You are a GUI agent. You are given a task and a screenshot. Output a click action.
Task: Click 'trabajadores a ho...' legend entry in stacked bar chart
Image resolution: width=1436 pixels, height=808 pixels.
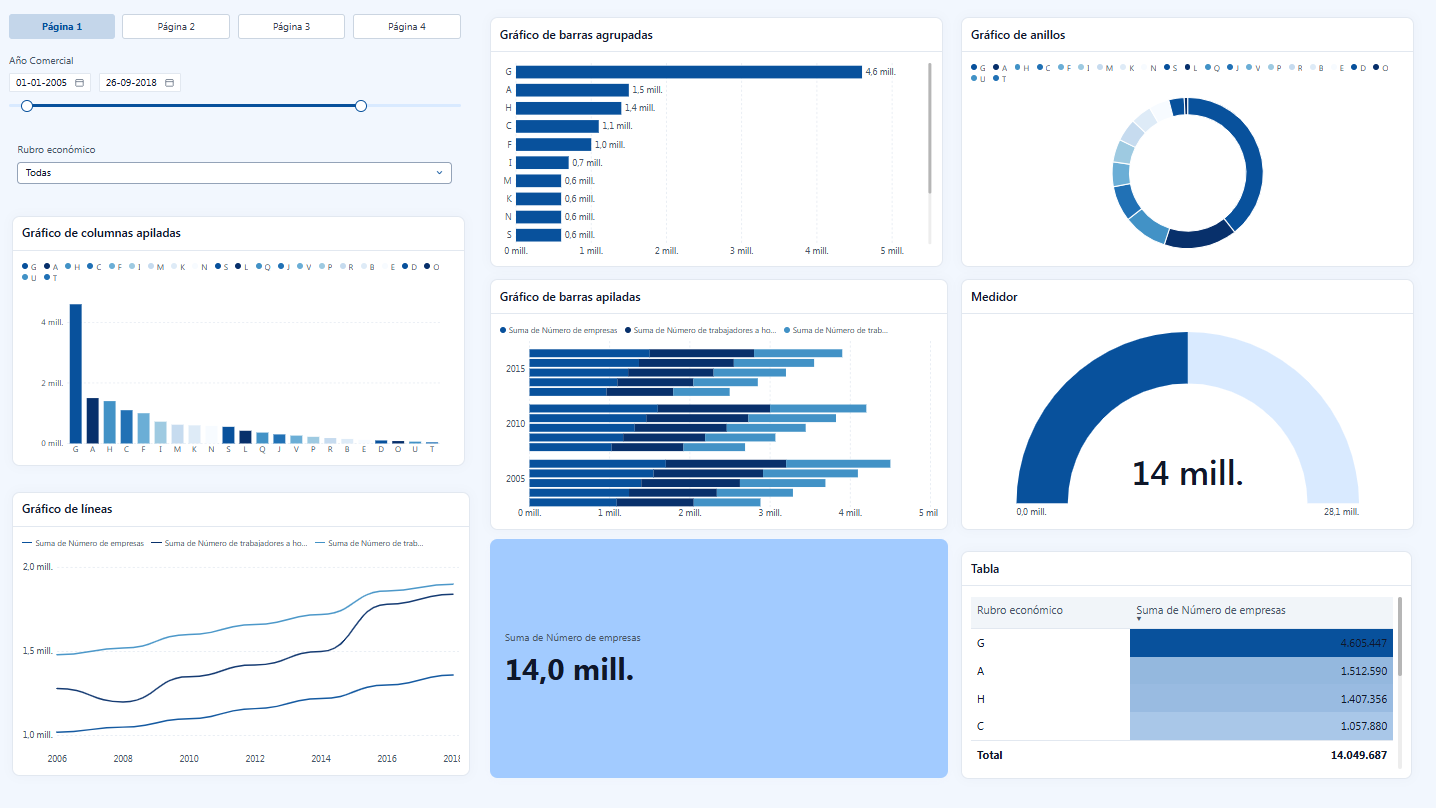(700, 330)
